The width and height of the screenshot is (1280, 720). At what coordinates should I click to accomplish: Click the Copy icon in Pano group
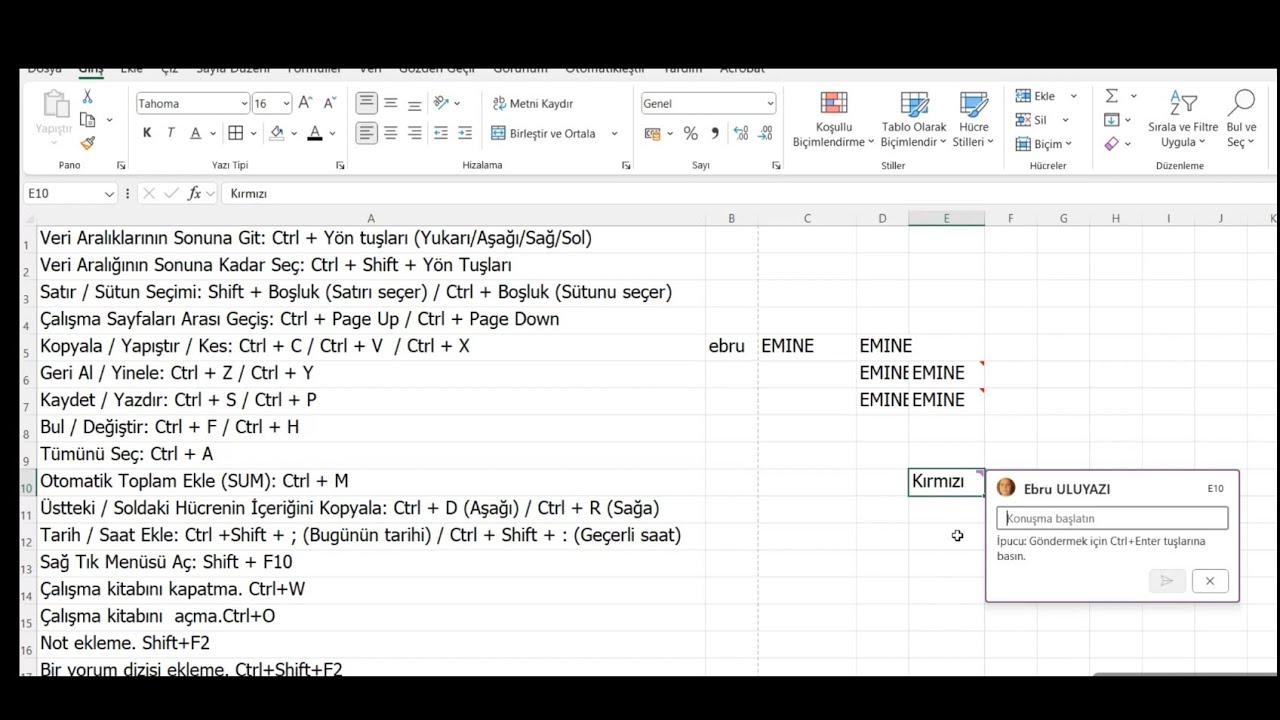(x=87, y=120)
